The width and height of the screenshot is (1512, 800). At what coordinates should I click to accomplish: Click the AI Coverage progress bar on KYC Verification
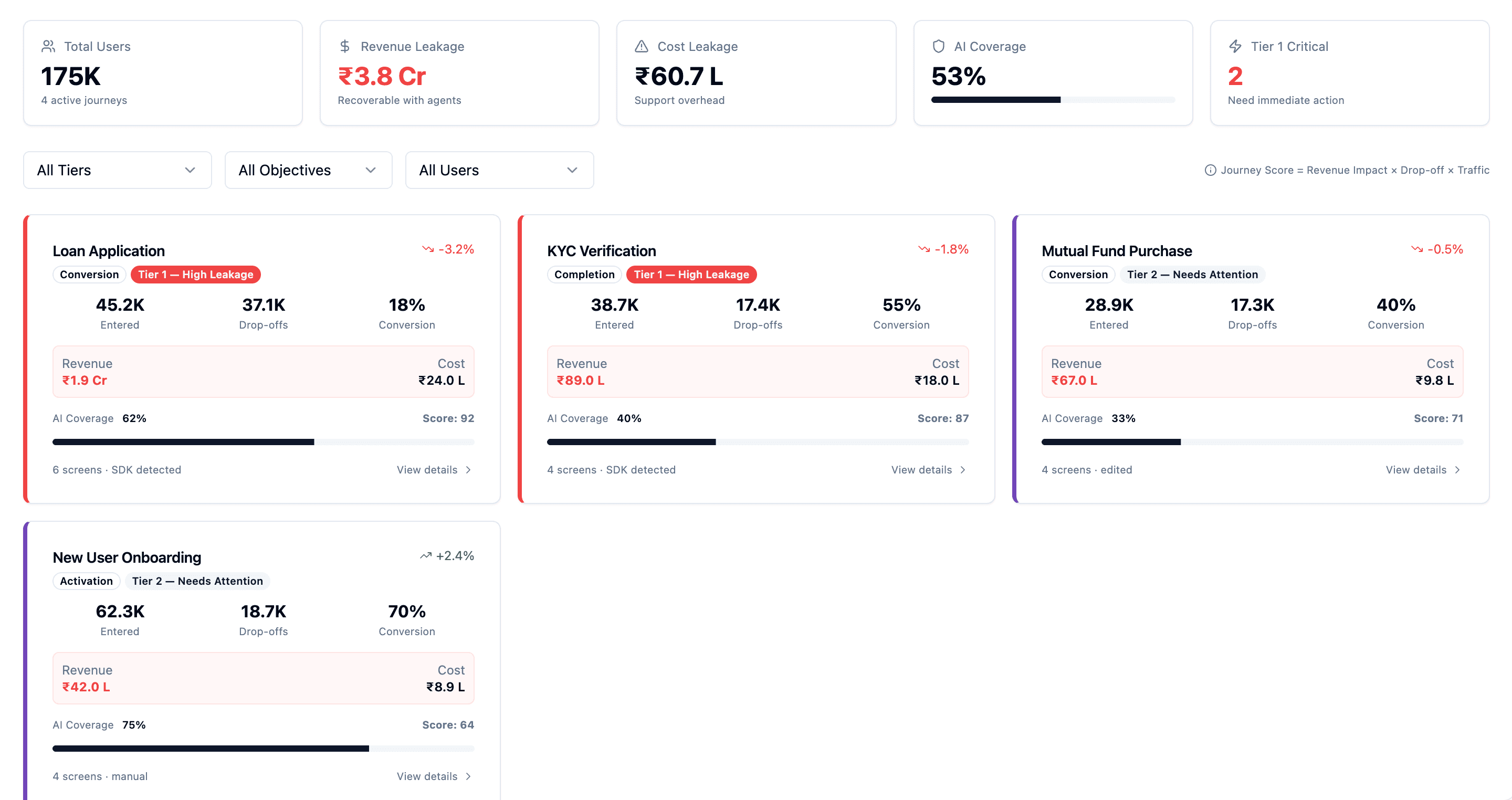[x=757, y=441]
